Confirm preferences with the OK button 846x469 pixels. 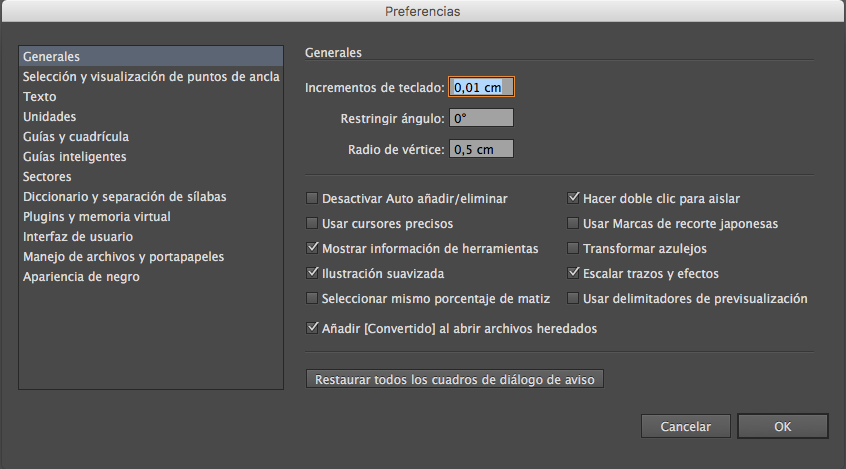click(783, 427)
